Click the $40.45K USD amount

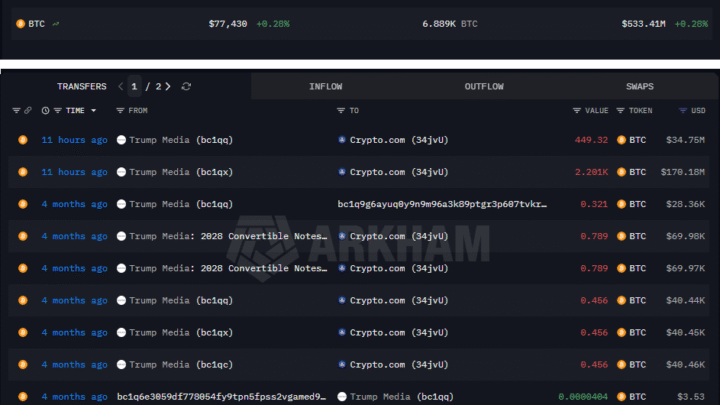(685, 332)
